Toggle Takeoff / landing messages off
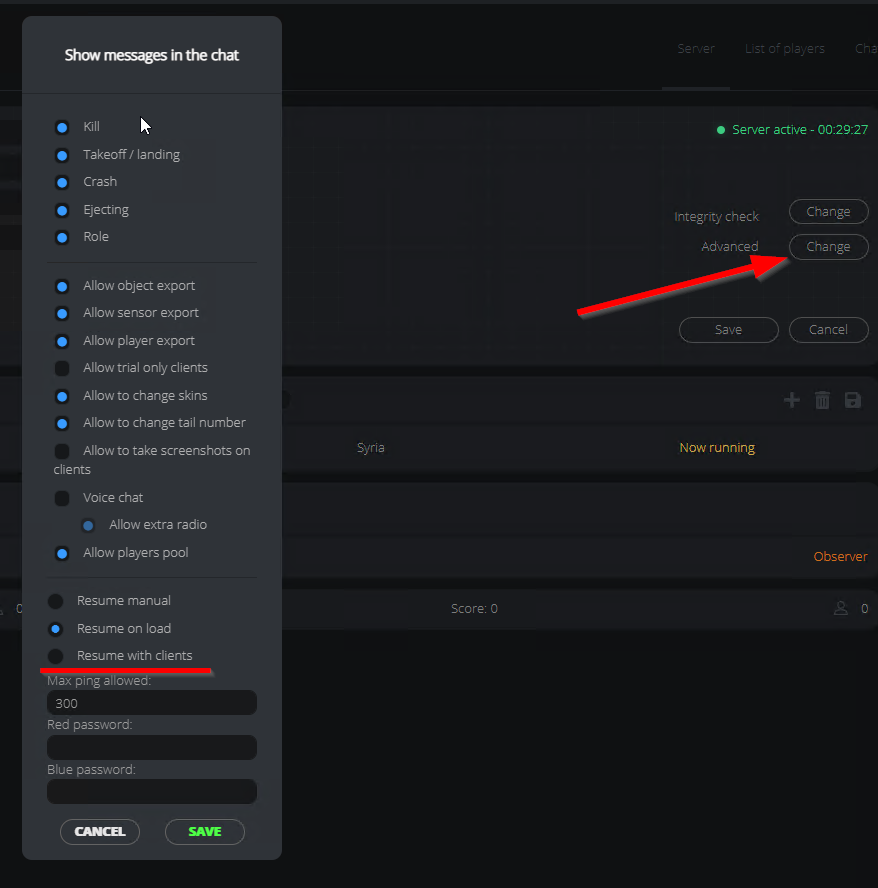The width and height of the screenshot is (878, 888). 62,155
